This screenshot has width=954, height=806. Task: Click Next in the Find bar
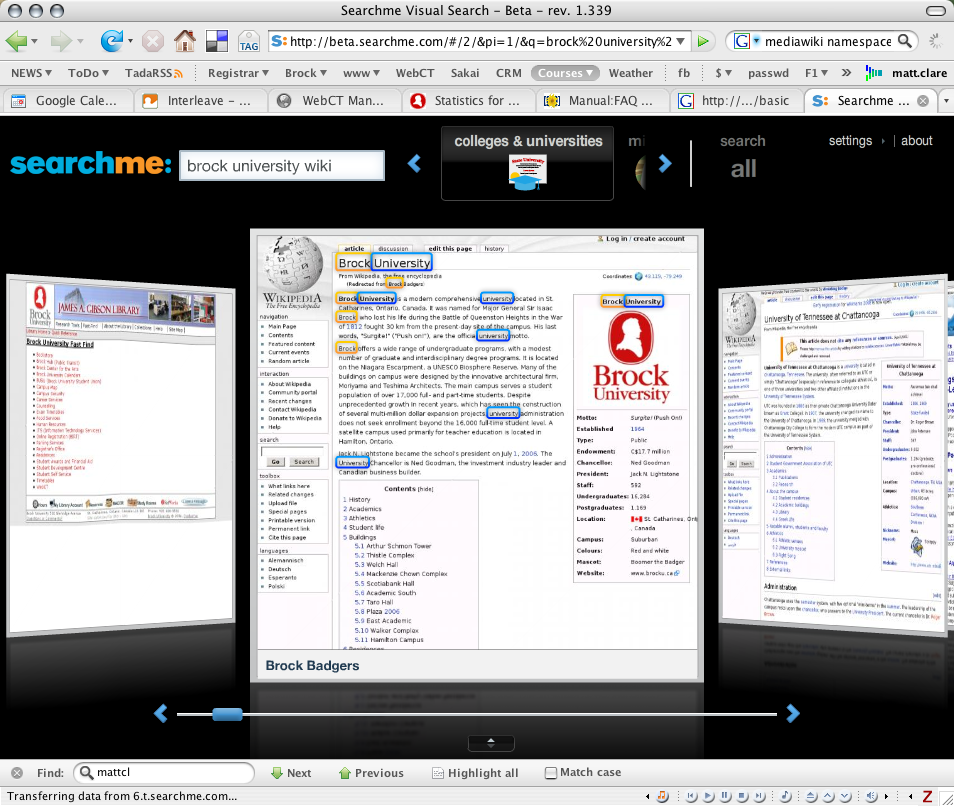[291, 773]
